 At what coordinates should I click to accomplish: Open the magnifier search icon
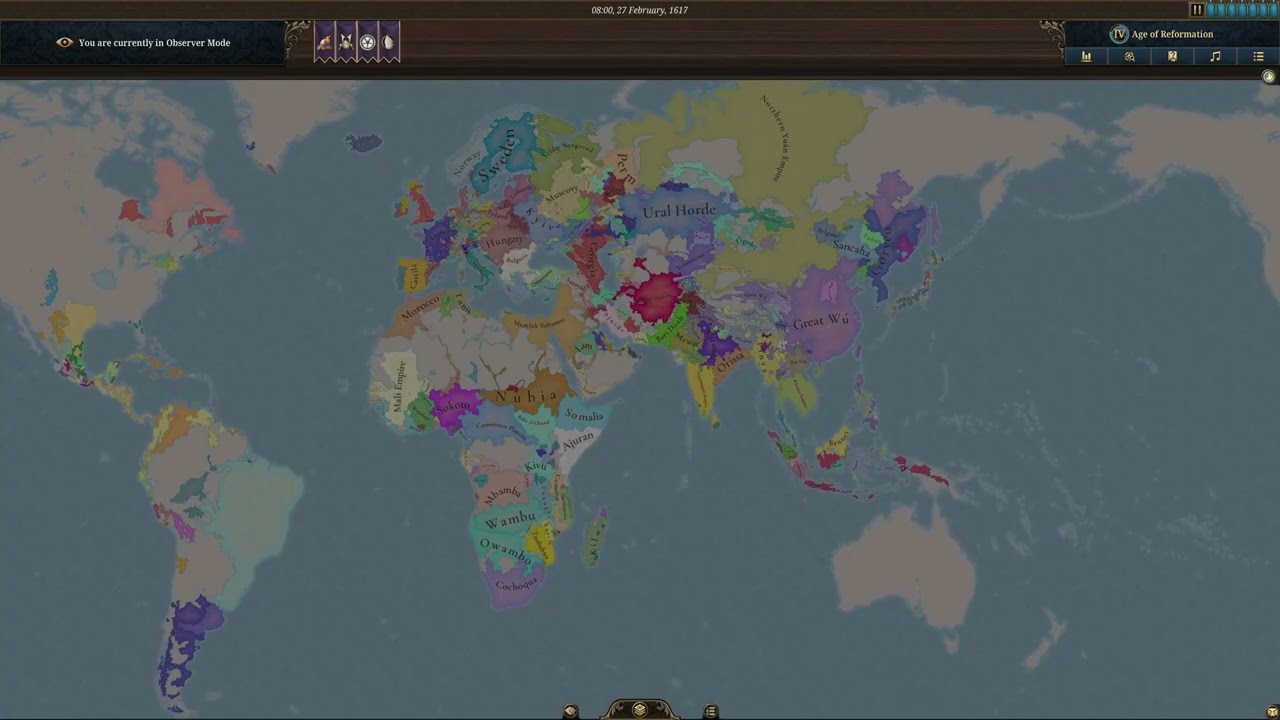click(x=1129, y=56)
